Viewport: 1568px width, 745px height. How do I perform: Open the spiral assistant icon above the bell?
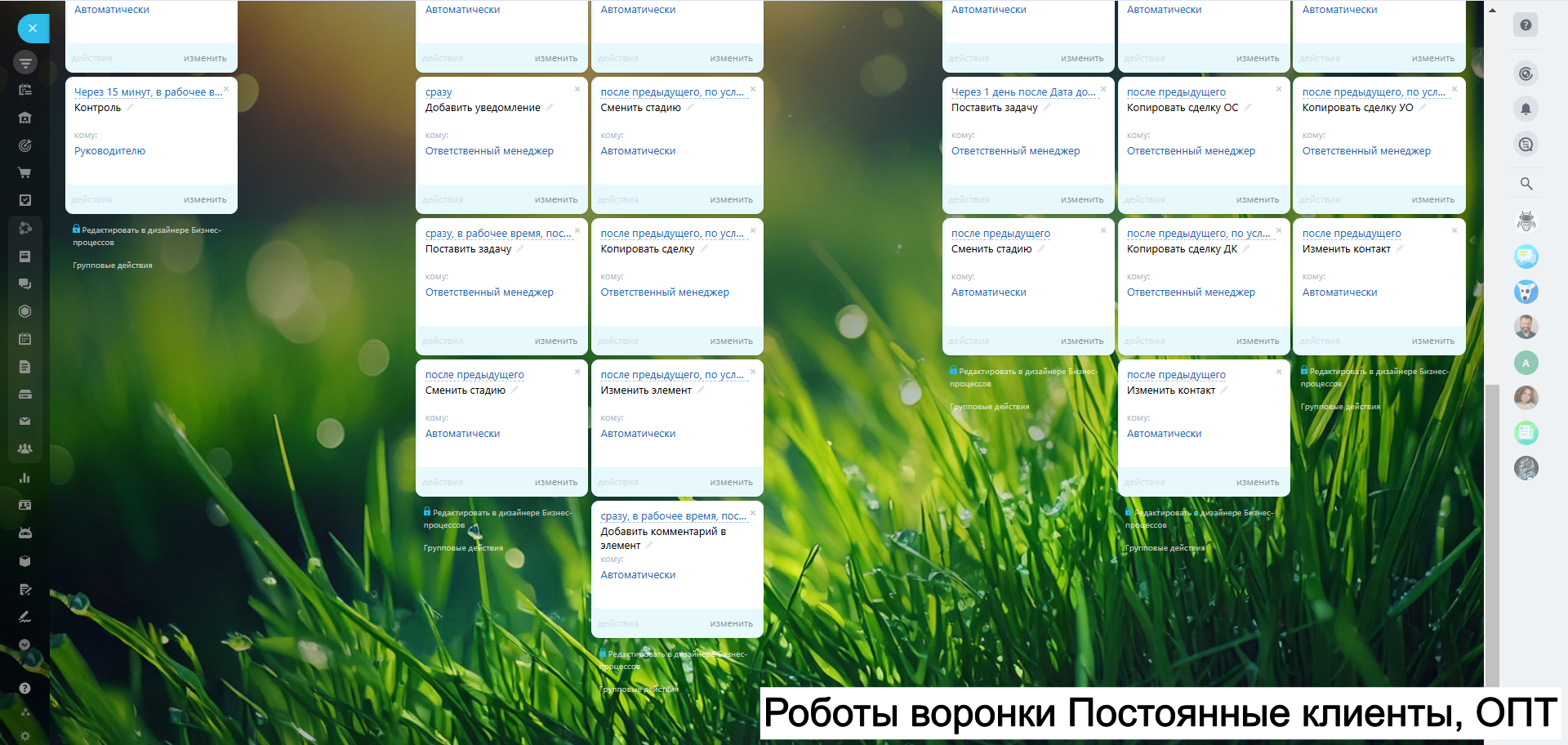tap(1526, 74)
